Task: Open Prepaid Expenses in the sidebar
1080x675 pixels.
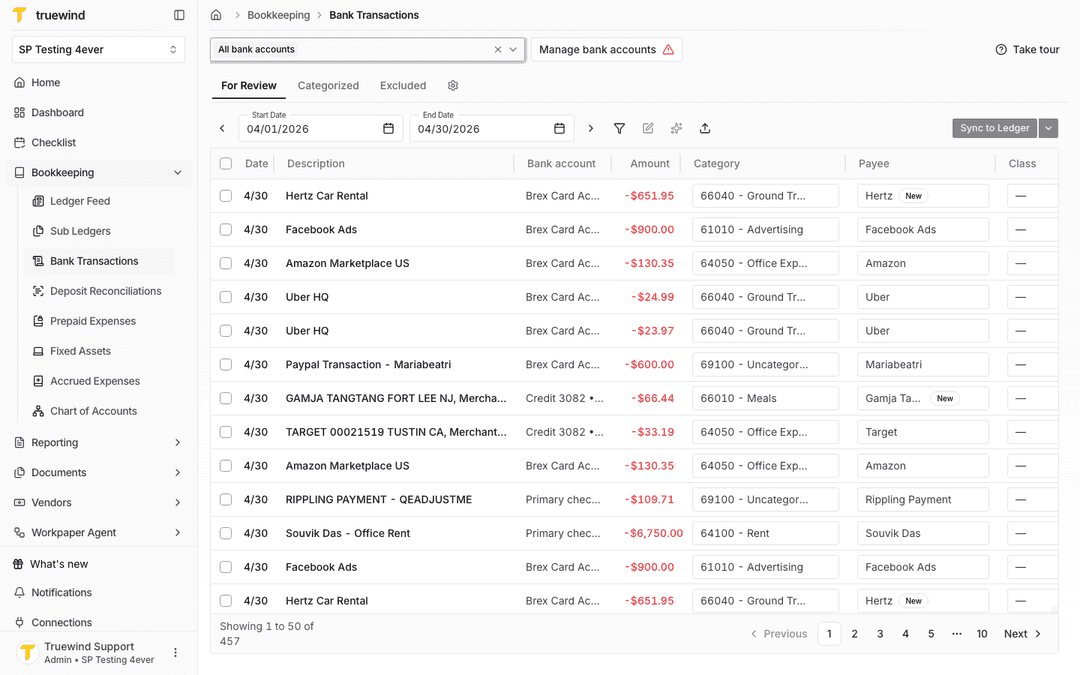Action: click(92, 321)
